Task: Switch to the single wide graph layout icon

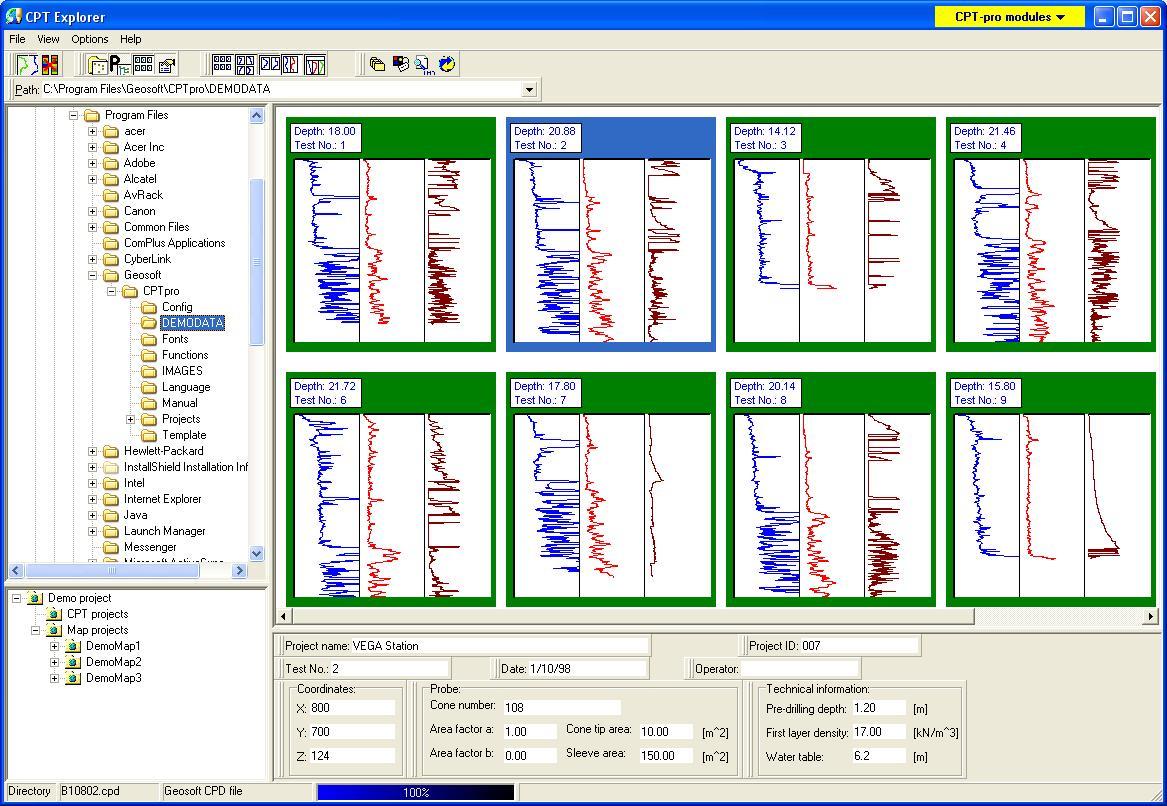Action: pyautogui.click(x=316, y=65)
